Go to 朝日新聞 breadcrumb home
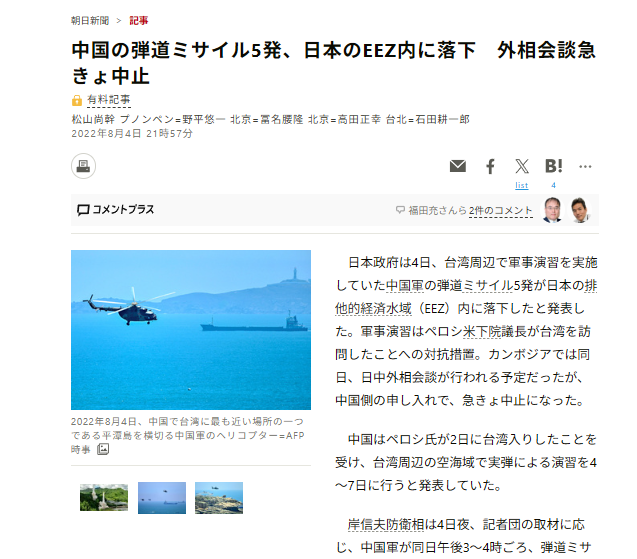The image size is (637, 559). (90, 20)
